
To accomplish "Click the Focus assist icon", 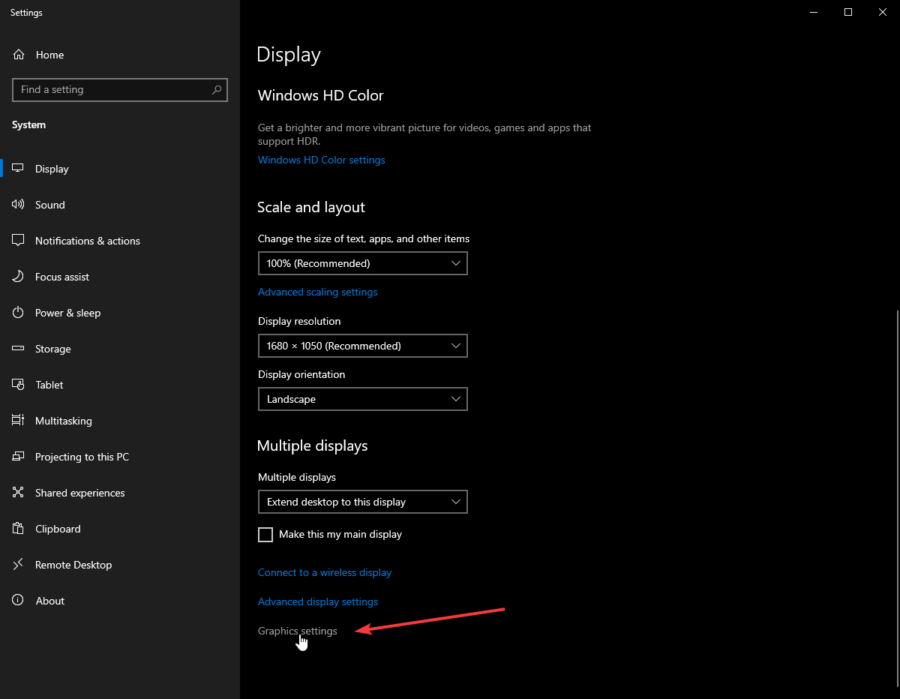I will click(17, 277).
